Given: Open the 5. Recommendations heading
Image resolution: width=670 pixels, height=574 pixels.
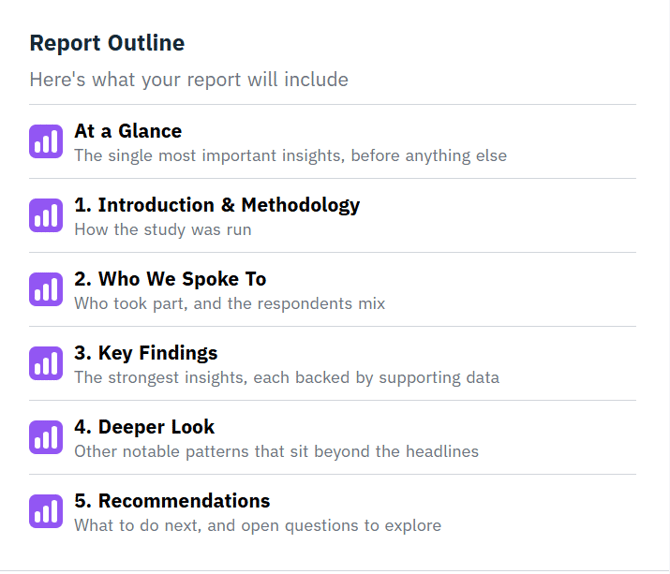Looking at the screenshot, I should click(172, 501).
